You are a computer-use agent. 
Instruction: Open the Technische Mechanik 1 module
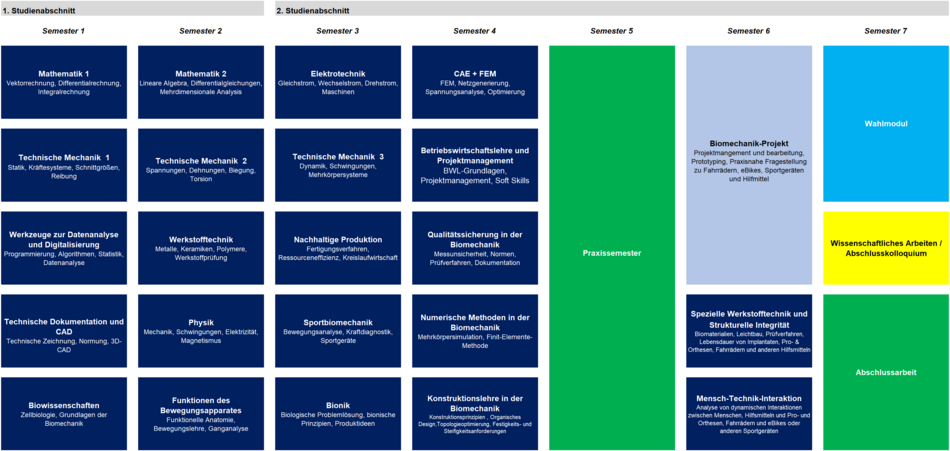click(x=64, y=165)
